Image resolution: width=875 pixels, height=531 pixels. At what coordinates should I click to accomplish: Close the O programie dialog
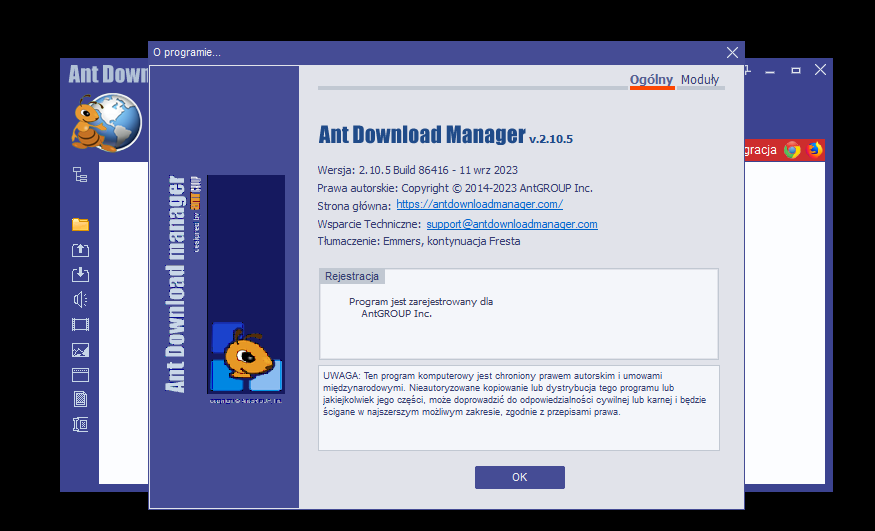tap(732, 52)
